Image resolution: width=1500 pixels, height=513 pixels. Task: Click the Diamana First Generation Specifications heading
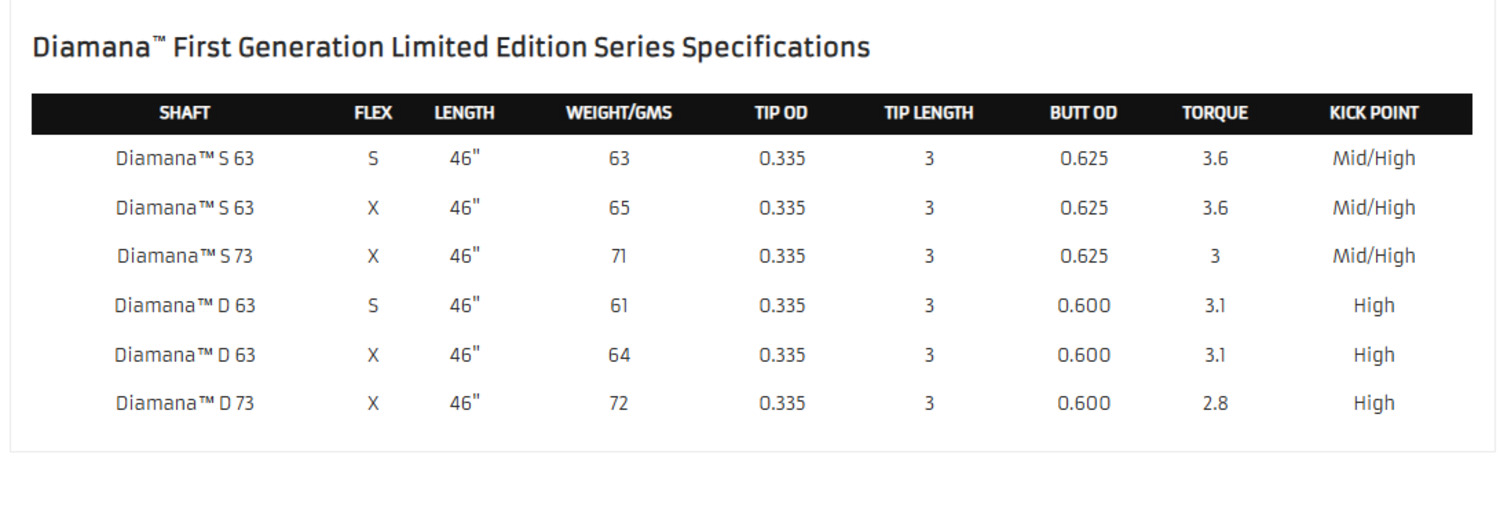click(451, 47)
